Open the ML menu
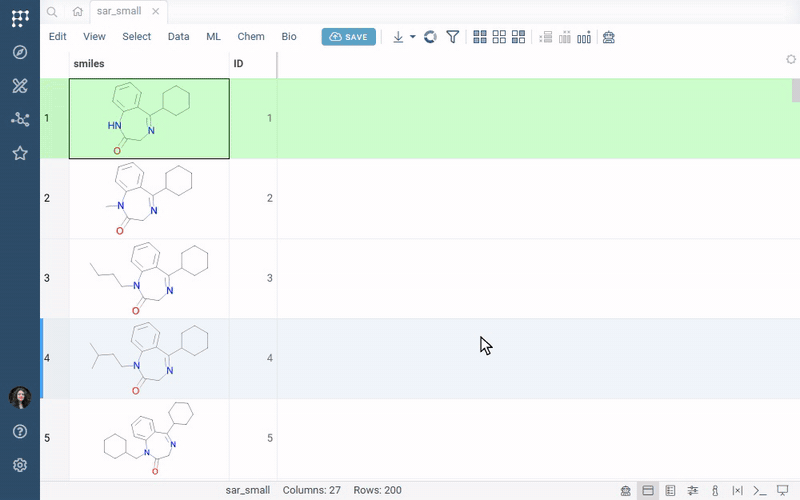 pyautogui.click(x=213, y=37)
